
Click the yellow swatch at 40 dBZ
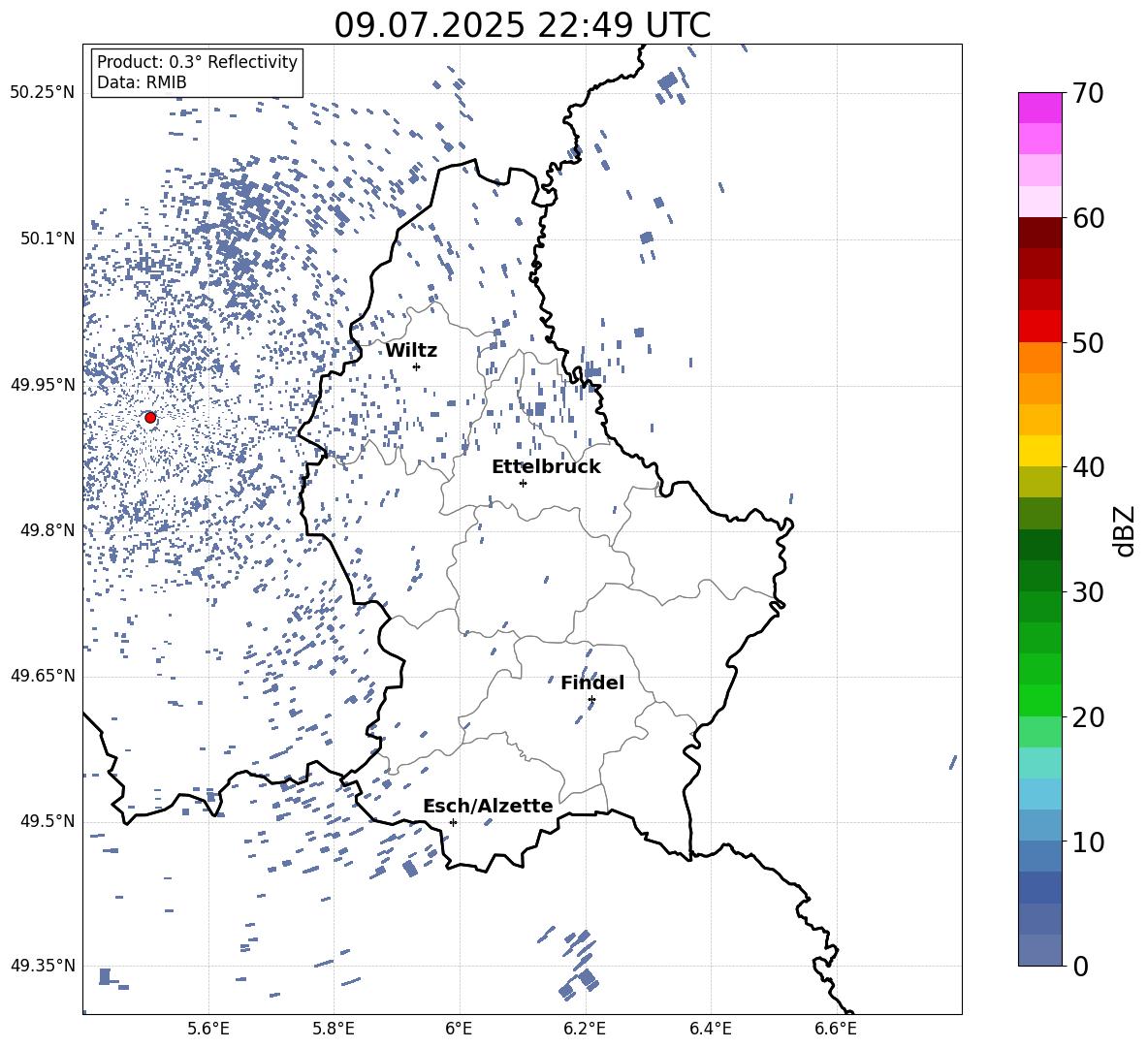pos(1039,451)
